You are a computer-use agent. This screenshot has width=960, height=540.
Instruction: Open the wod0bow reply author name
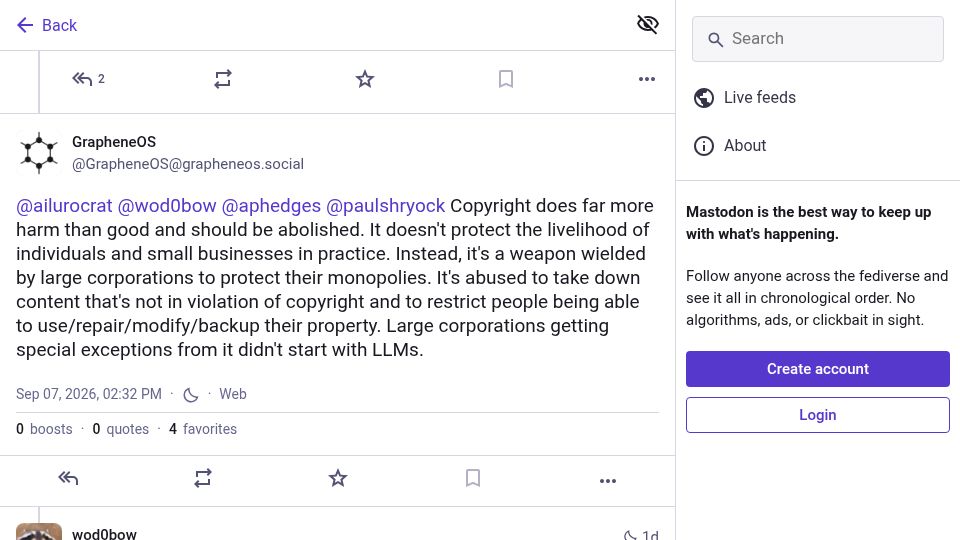tap(104, 534)
